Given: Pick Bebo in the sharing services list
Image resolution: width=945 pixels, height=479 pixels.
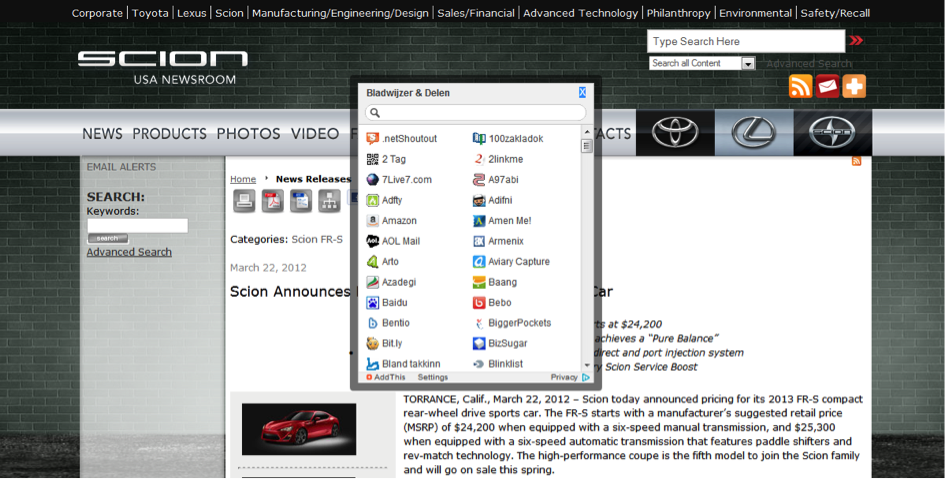Looking at the screenshot, I should tap(499, 302).
